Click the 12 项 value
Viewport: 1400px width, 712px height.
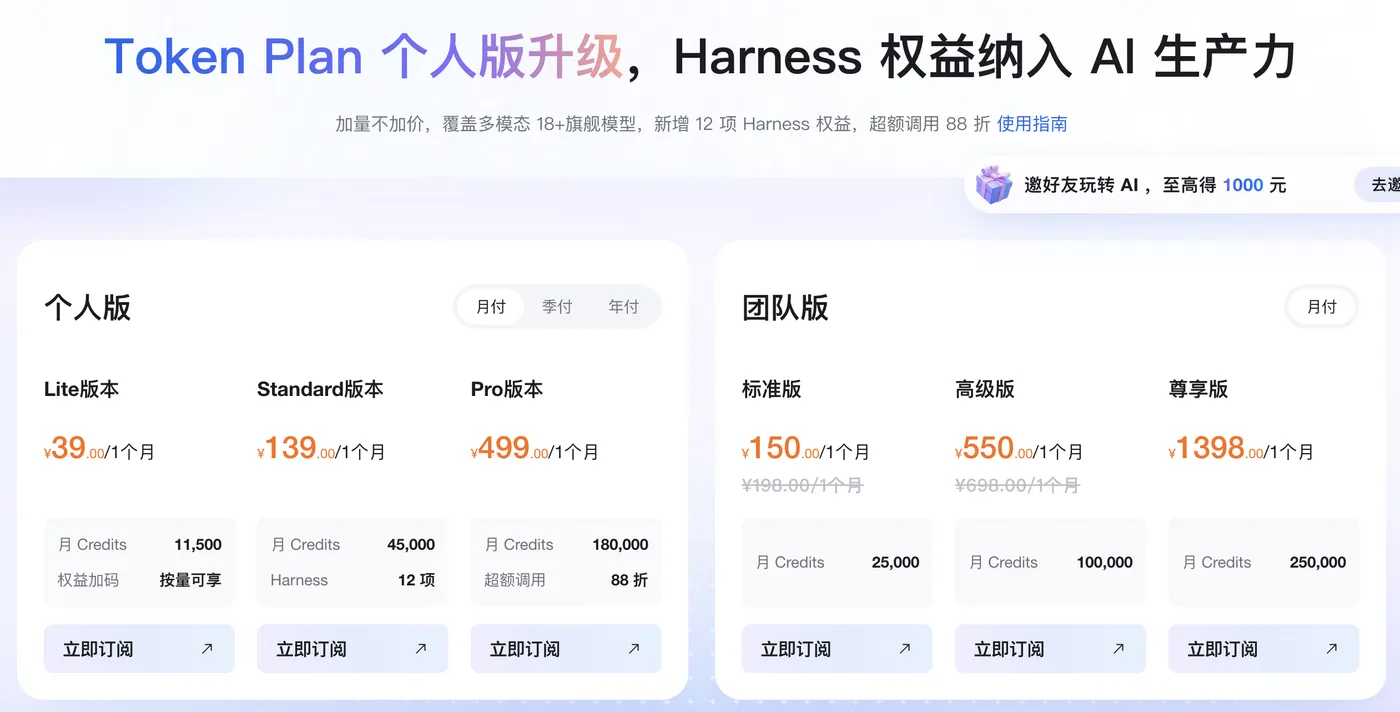click(x=416, y=580)
